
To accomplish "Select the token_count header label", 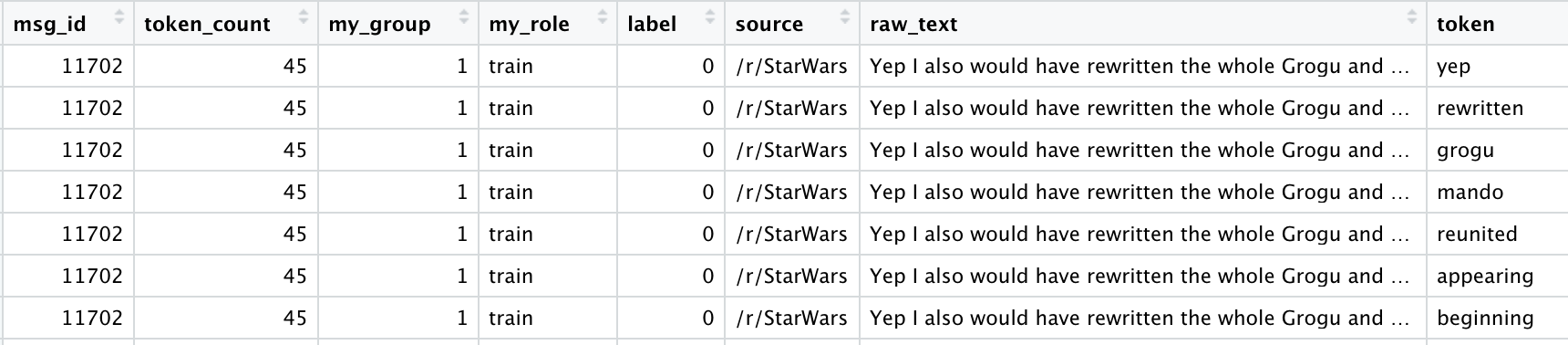I will point(207,25).
